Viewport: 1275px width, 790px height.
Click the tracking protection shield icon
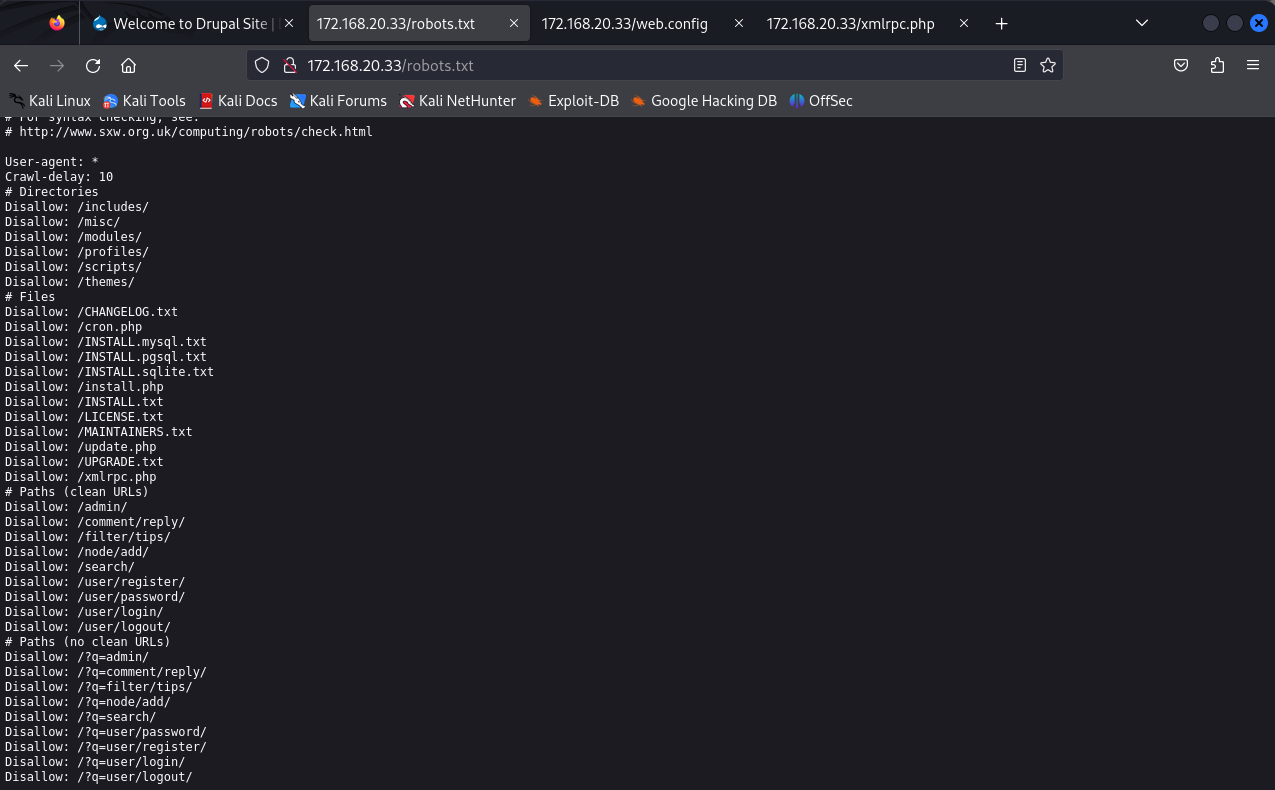[x=262, y=66]
